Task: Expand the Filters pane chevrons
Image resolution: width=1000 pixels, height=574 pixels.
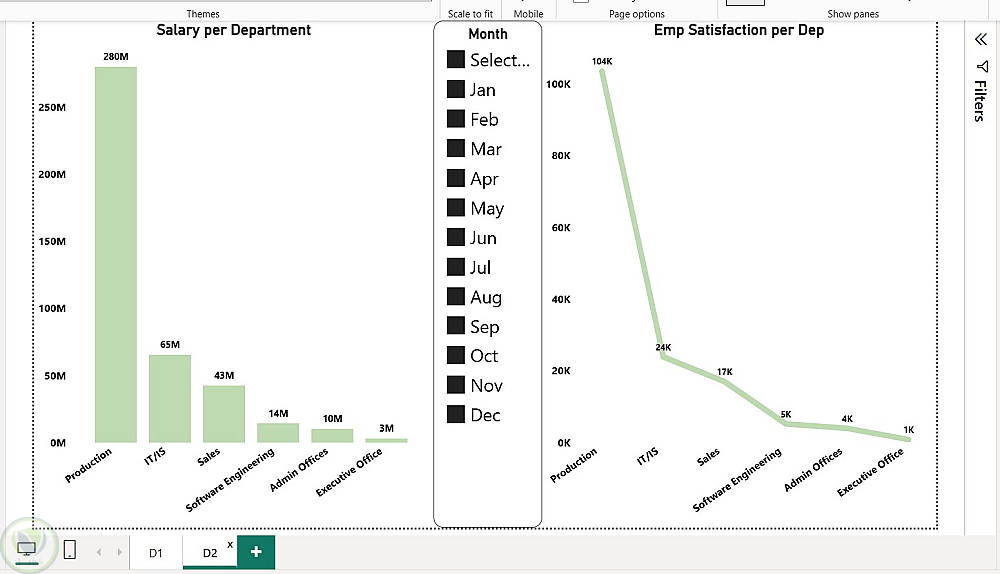Action: [981, 40]
